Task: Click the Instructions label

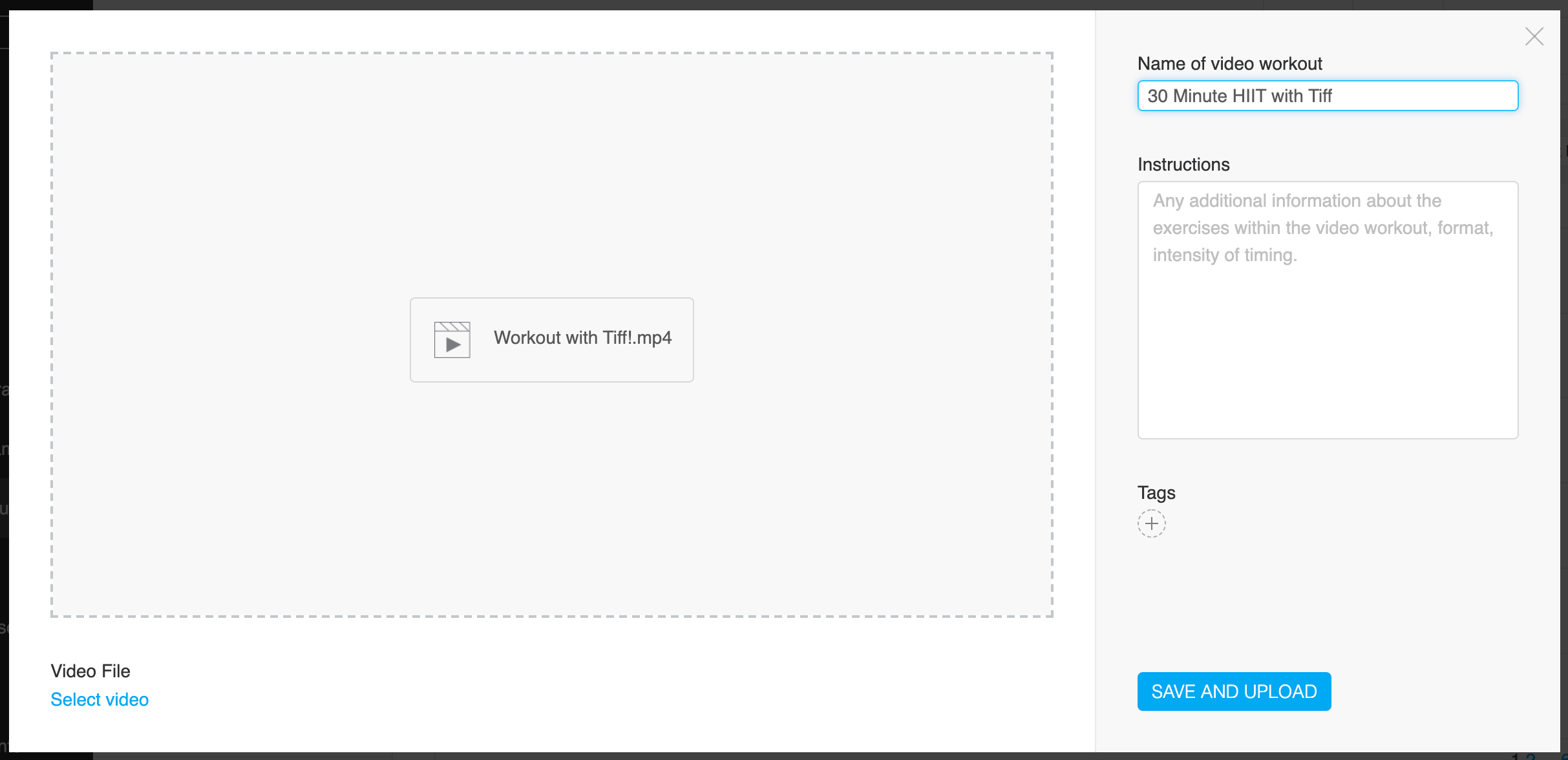Action: pyautogui.click(x=1183, y=164)
